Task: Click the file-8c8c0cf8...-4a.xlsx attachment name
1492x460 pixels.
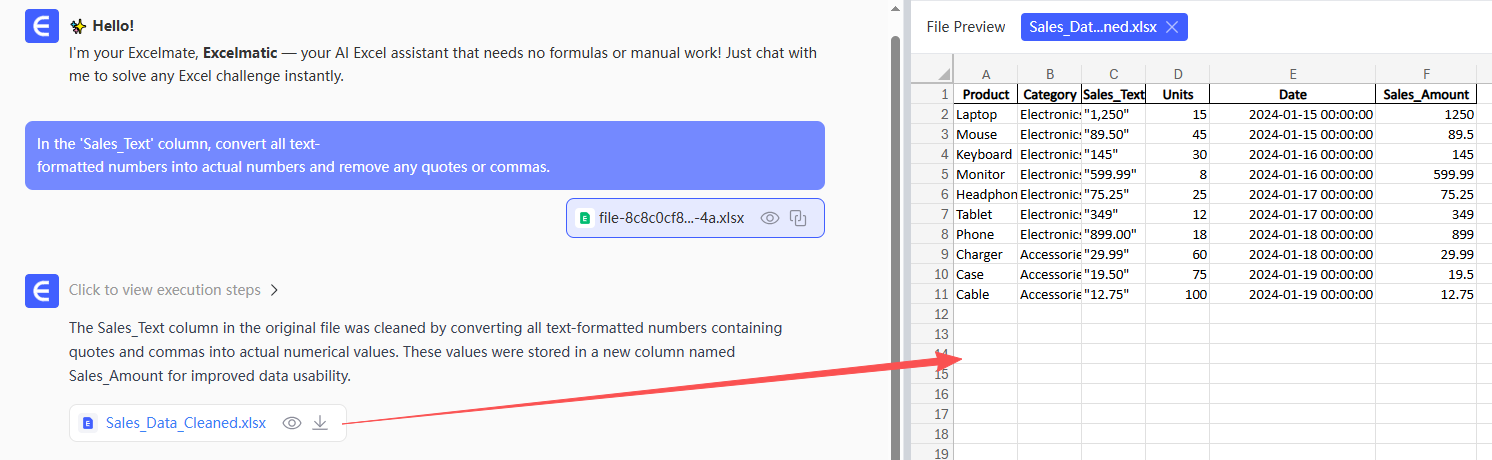Action: coord(672,218)
